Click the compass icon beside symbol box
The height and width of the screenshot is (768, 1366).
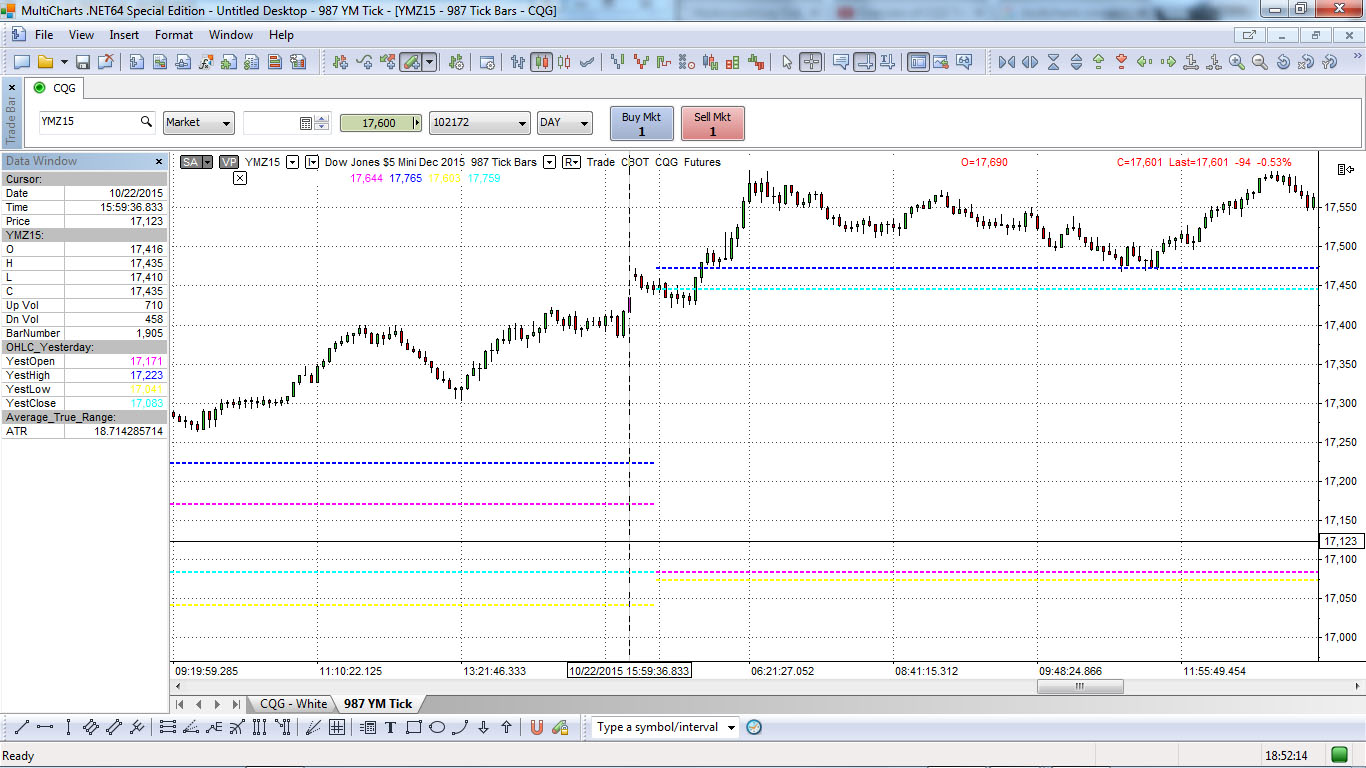[754, 727]
